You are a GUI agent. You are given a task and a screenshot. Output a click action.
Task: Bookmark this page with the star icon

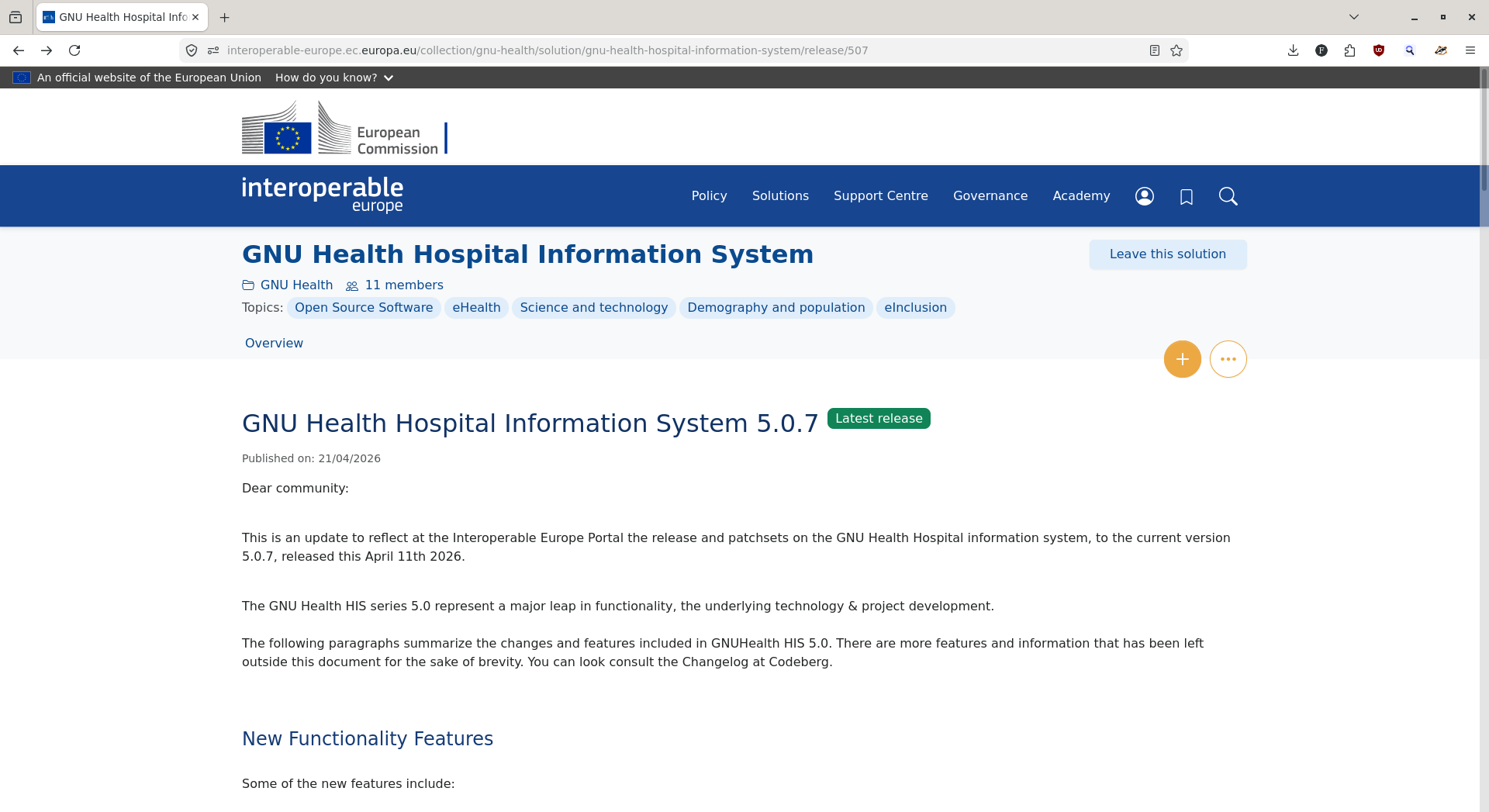pos(1176,50)
